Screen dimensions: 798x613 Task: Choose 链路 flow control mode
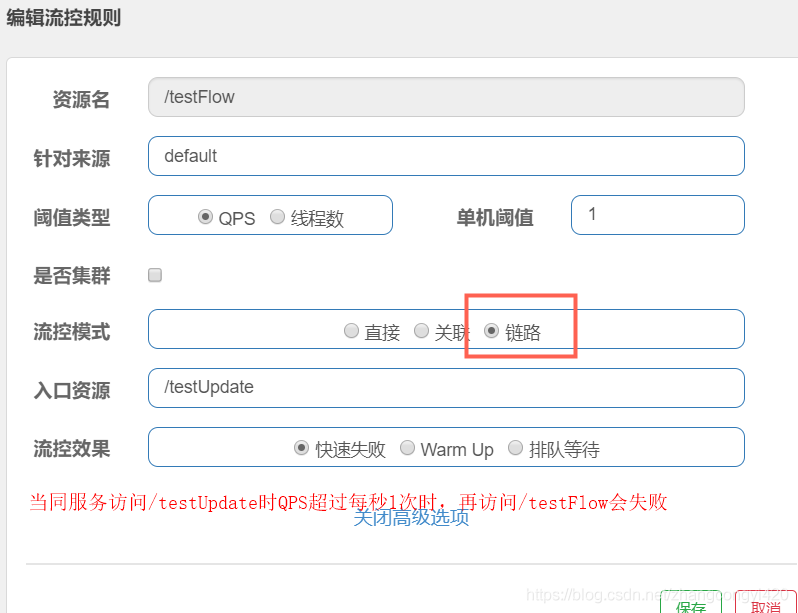[491, 331]
